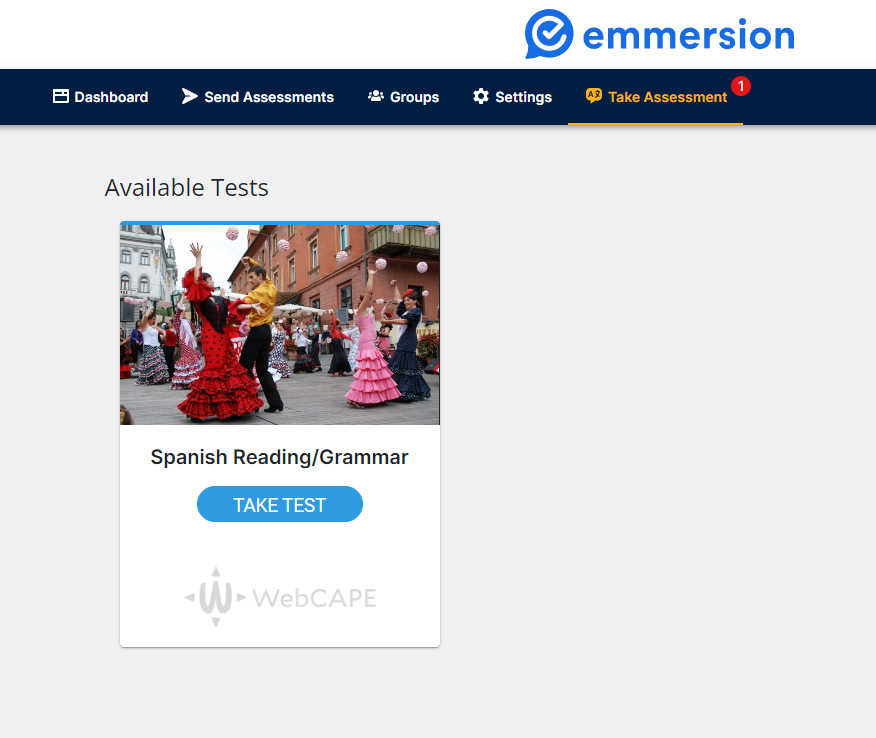The width and height of the screenshot is (876, 738).
Task: Click the WebCAPE logo on the card
Action: pyautogui.click(x=280, y=597)
